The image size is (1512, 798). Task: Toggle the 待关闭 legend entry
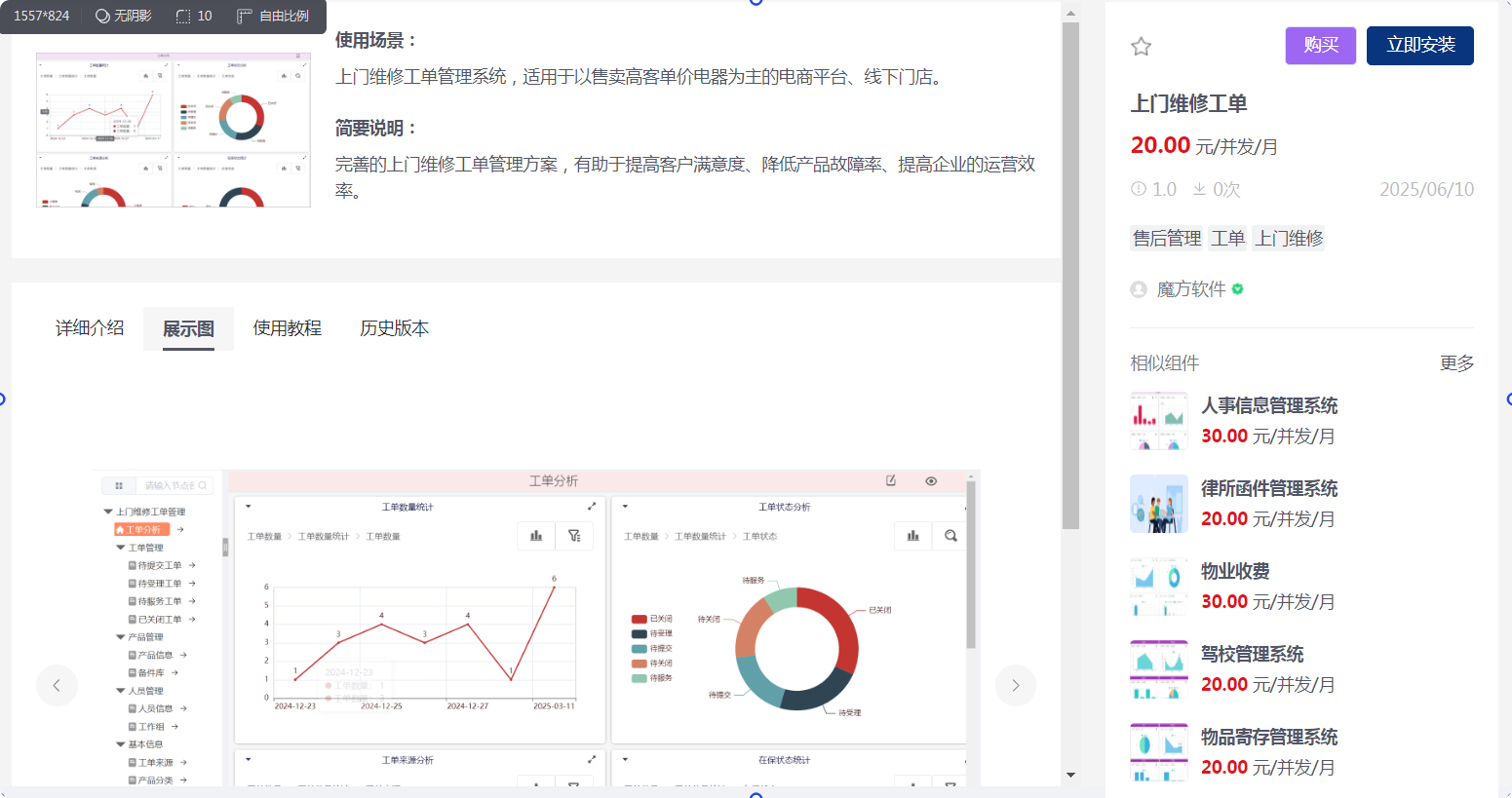click(652, 663)
